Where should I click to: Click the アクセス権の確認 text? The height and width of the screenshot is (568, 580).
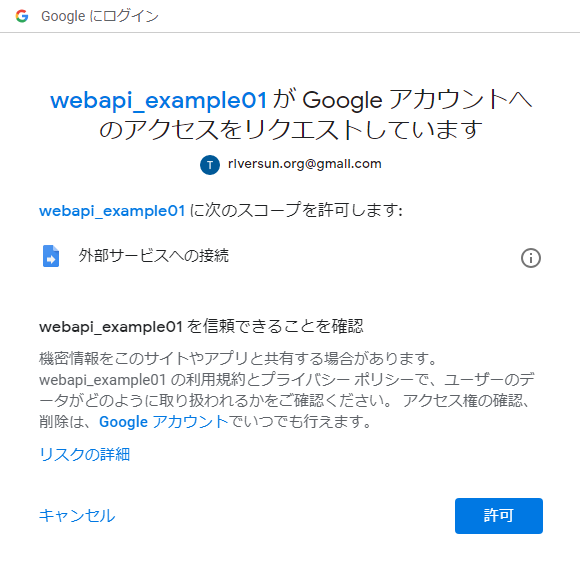pos(462,400)
